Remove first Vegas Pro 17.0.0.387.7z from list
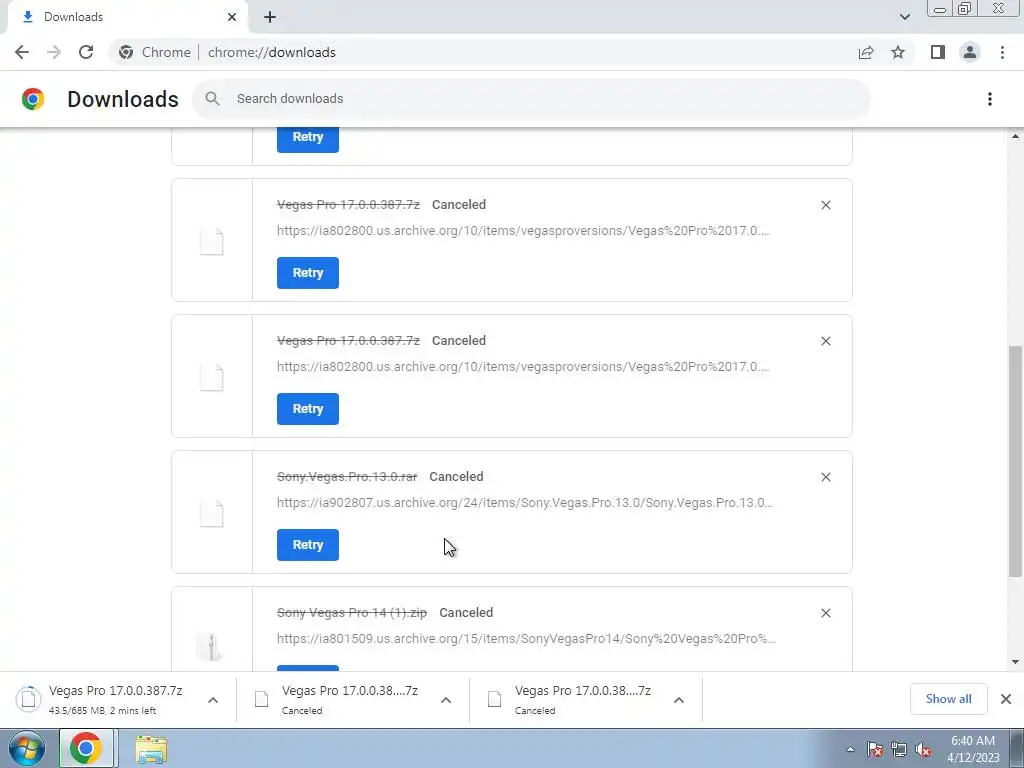This screenshot has height=768, width=1024. (825, 205)
